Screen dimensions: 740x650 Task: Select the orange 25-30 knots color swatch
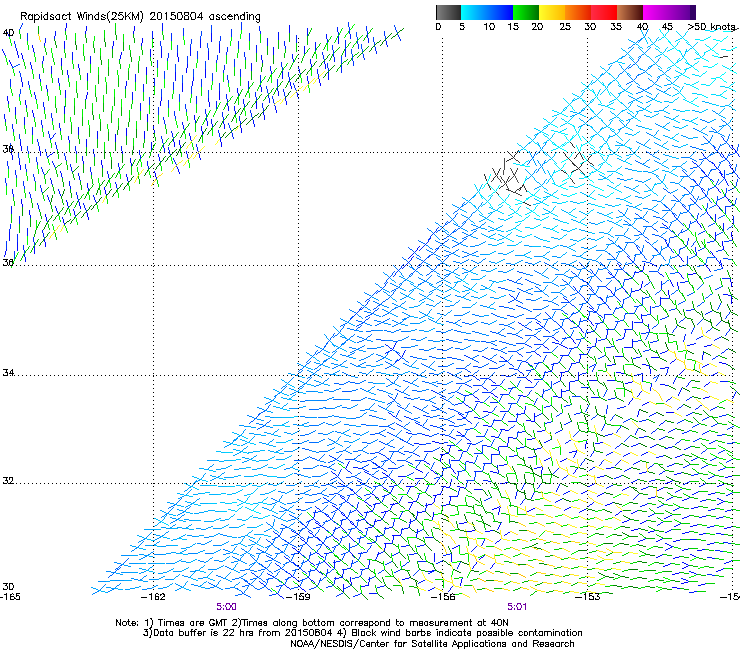578,12
